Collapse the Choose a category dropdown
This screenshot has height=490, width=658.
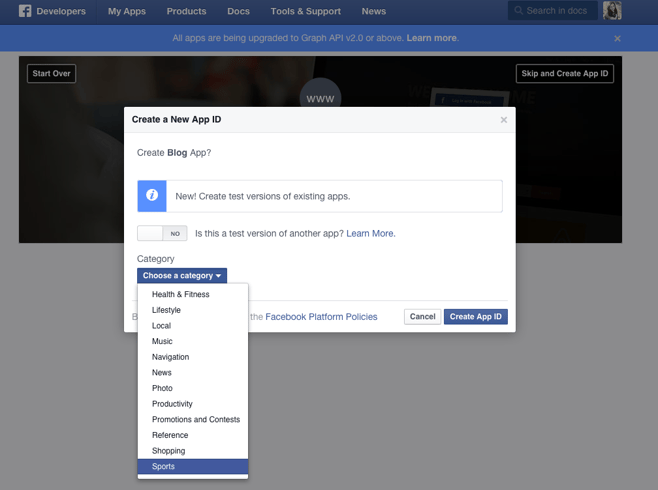click(x=182, y=276)
